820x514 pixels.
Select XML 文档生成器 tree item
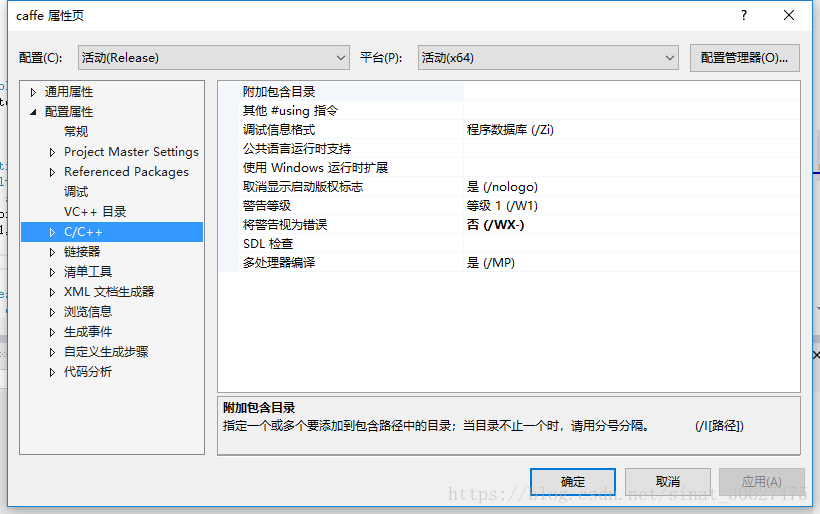coord(109,292)
